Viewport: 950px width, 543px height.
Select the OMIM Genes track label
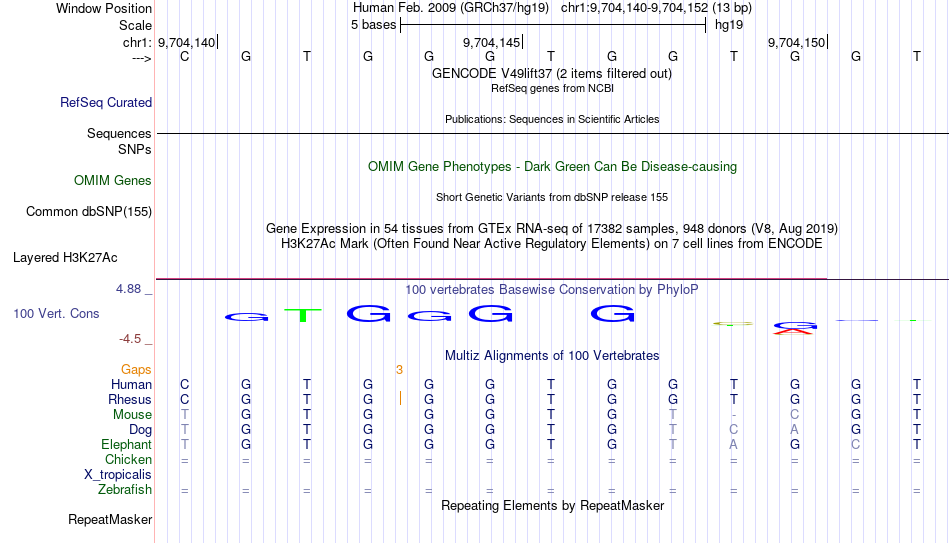[x=113, y=181]
